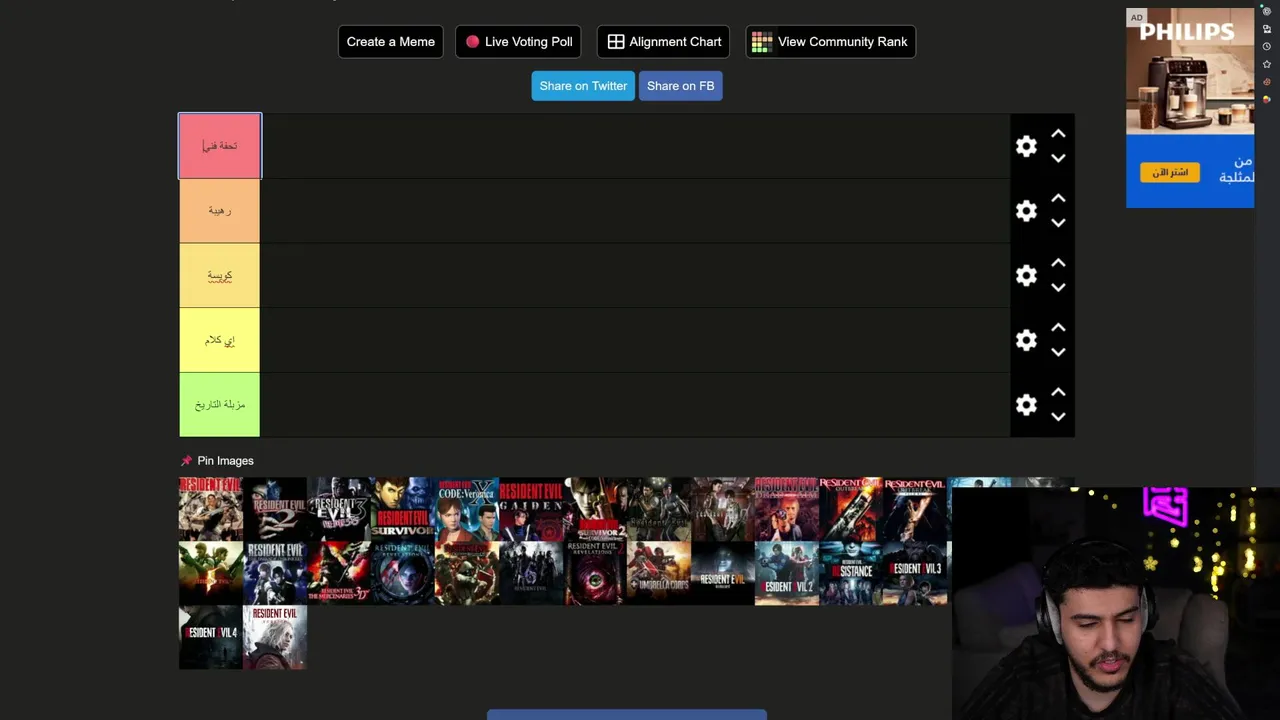
Task: Select the Resident Evil Revelations 2 cover
Action: (595, 573)
